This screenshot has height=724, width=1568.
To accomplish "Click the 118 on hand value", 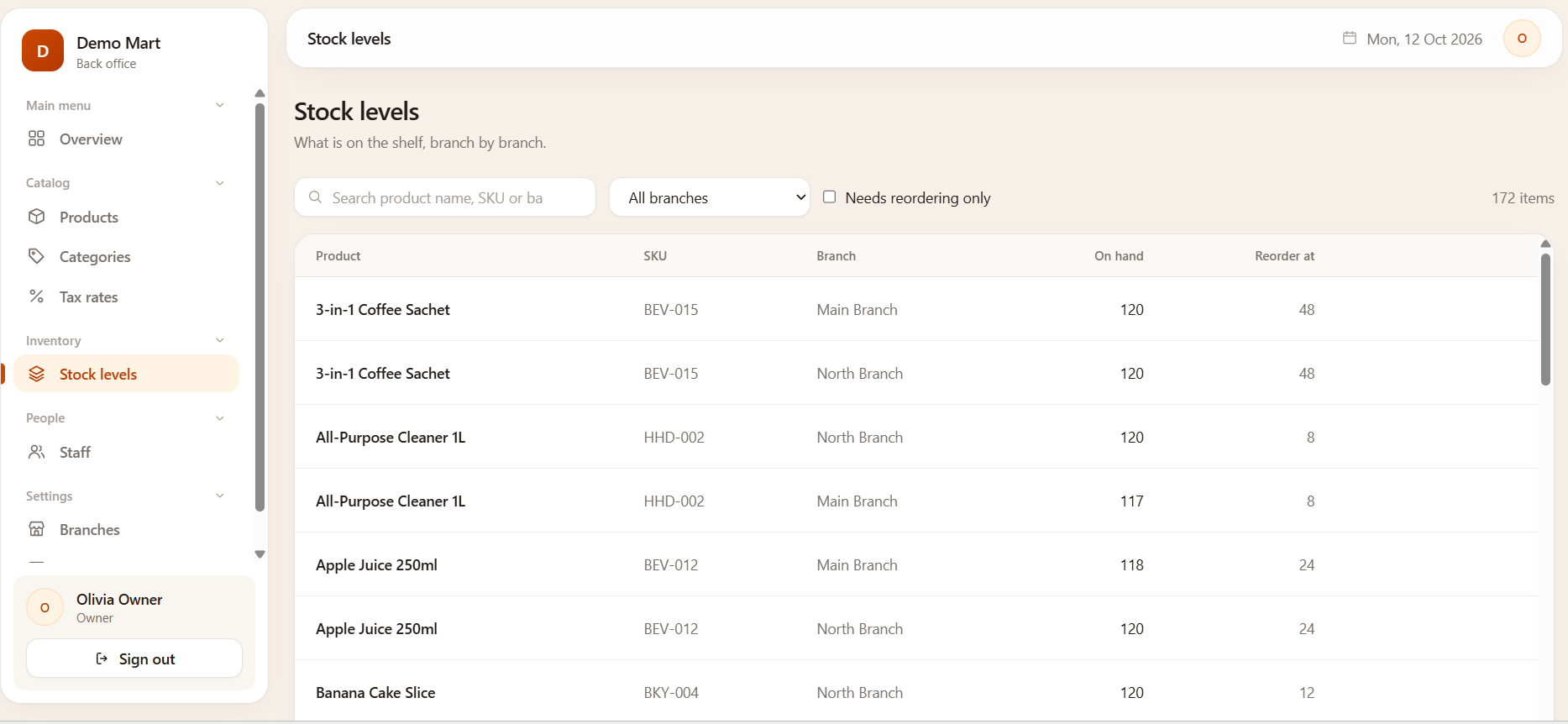I will coord(1131,564).
